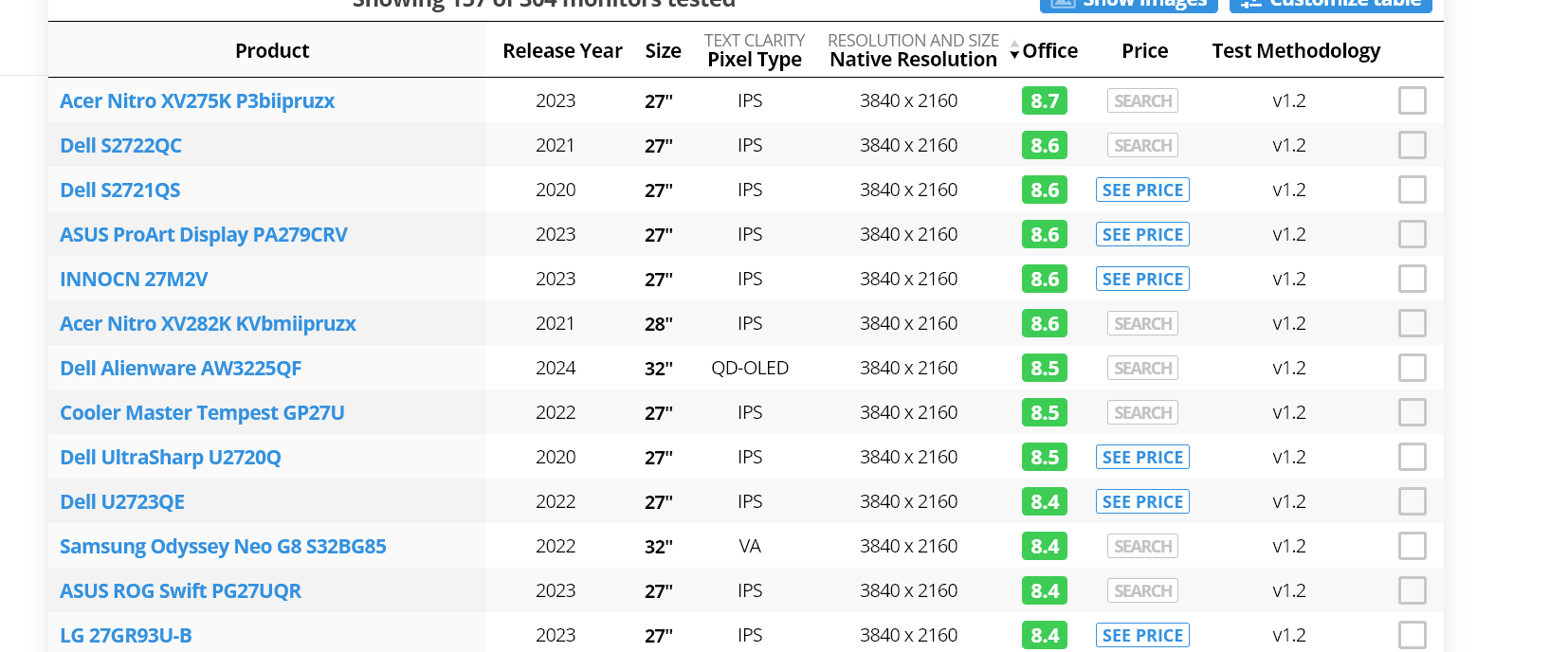Tick compare checkbox for ASUS ROG Swift PG27UQR
Image resolution: width=1568 pixels, height=652 pixels.
(1413, 590)
